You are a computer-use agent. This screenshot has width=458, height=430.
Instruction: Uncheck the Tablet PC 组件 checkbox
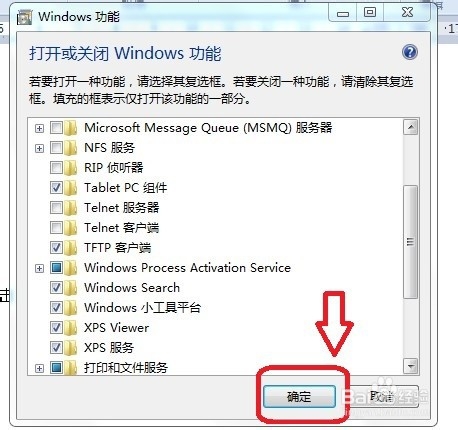pos(56,188)
